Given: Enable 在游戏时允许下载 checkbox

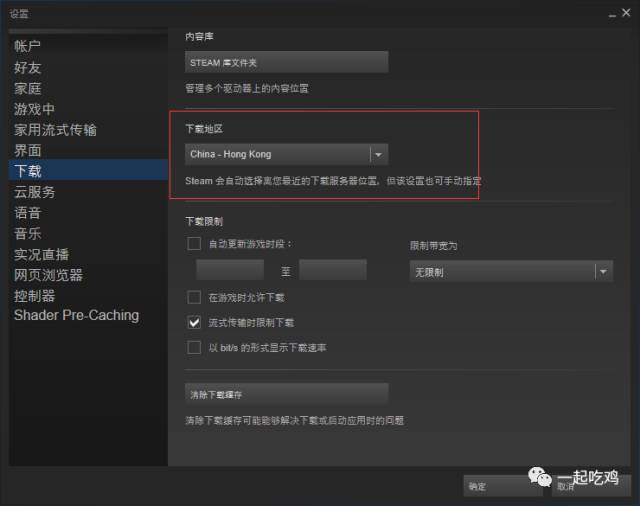Looking at the screenshot, I should 194,297.
